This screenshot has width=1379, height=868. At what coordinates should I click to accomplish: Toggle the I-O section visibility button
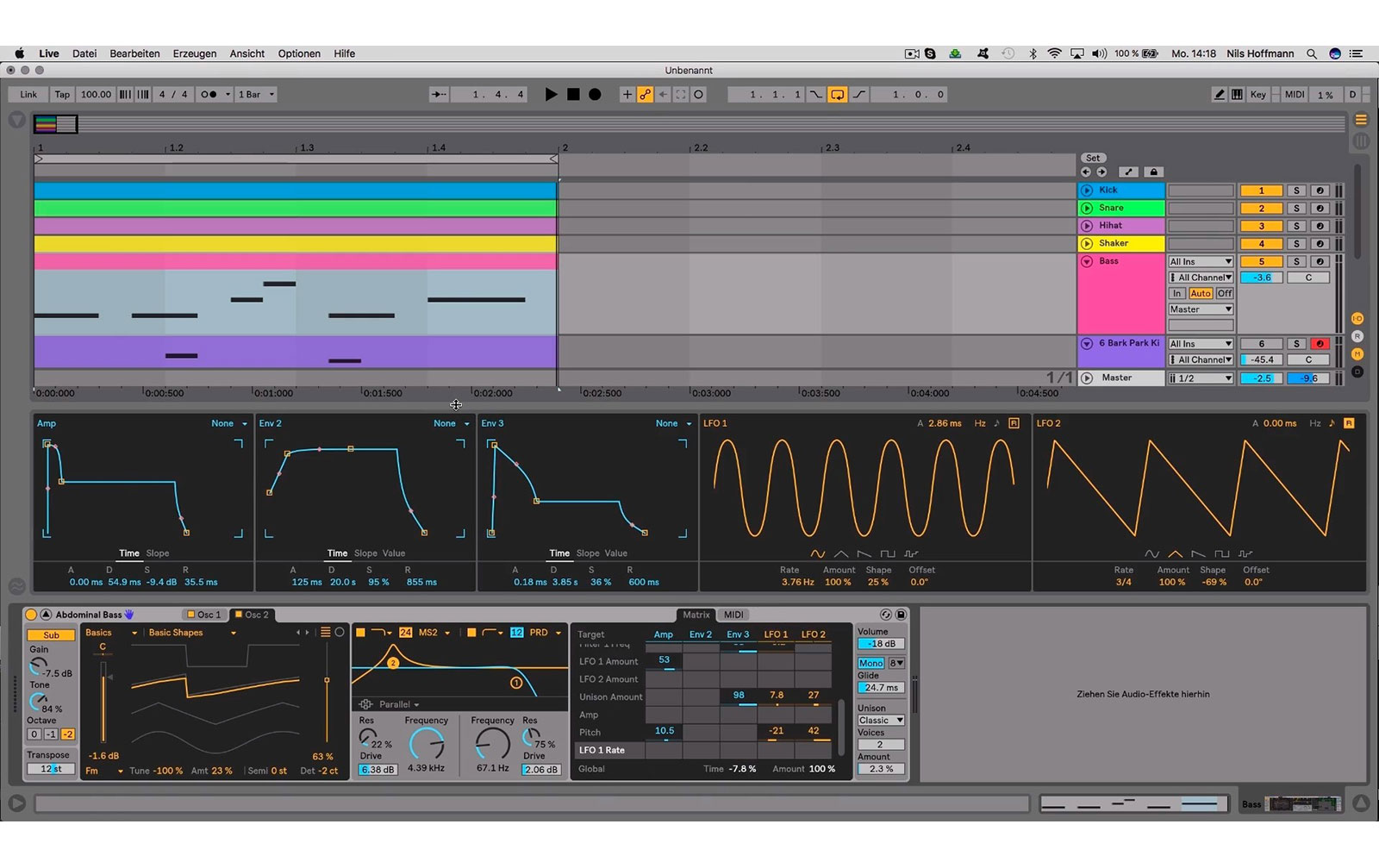(1357, 319)
